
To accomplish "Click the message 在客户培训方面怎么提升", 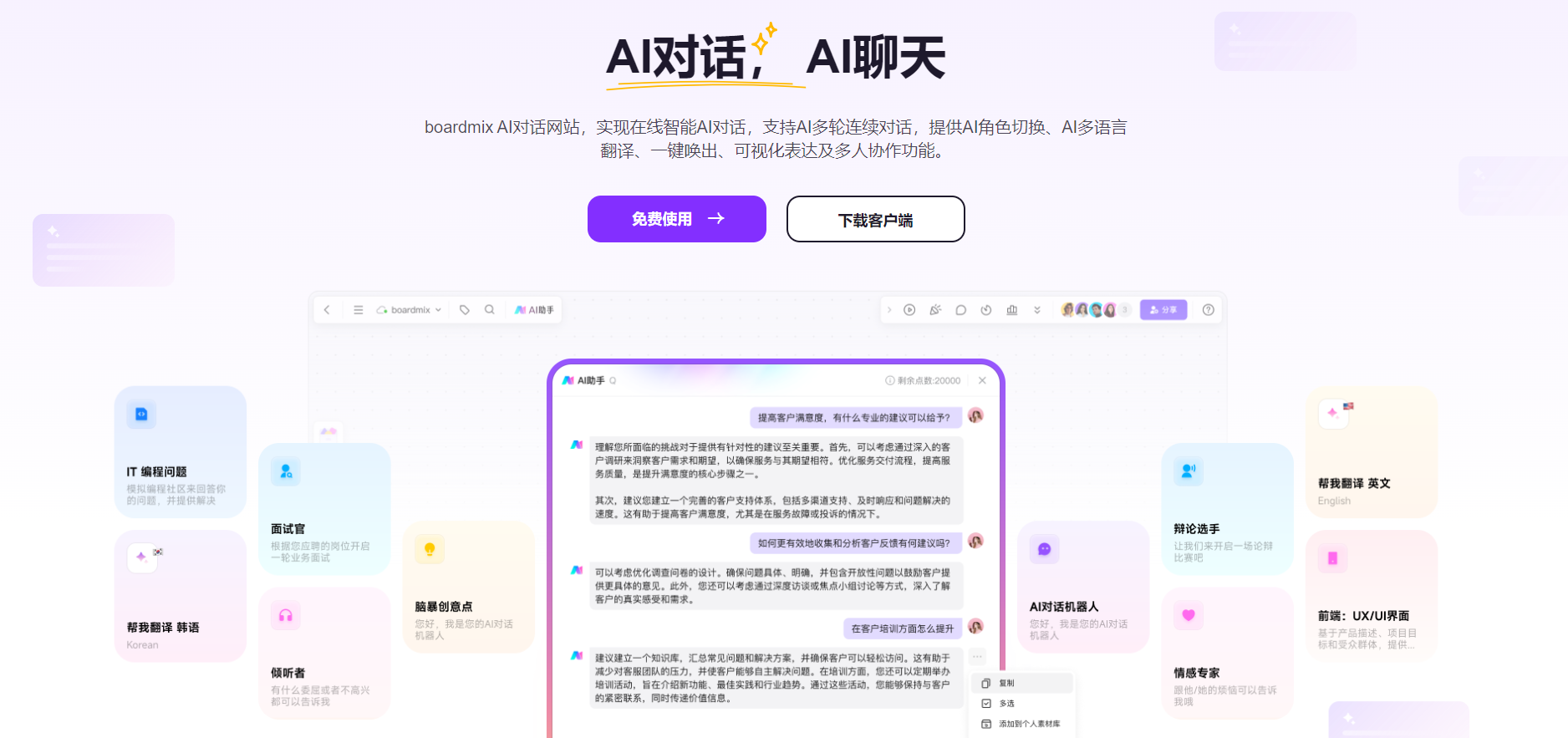I will (x=903, y=629).
